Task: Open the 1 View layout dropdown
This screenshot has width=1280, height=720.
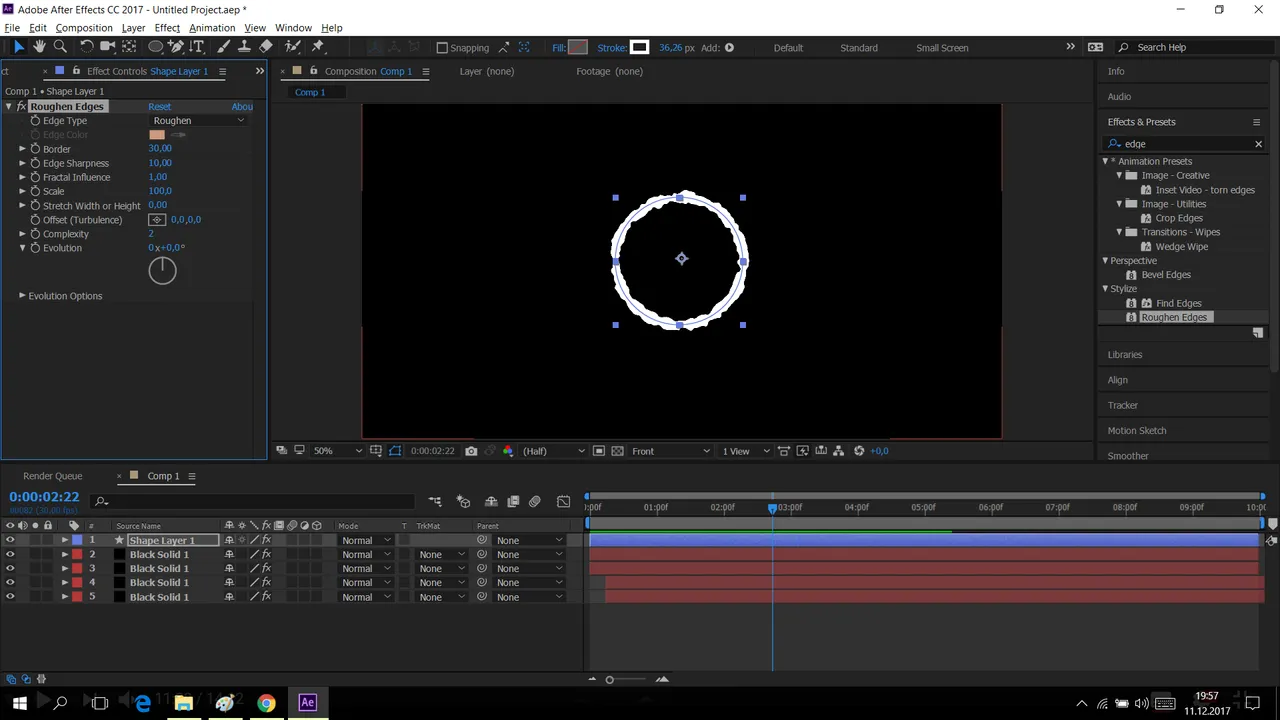Action: [746, 451]
